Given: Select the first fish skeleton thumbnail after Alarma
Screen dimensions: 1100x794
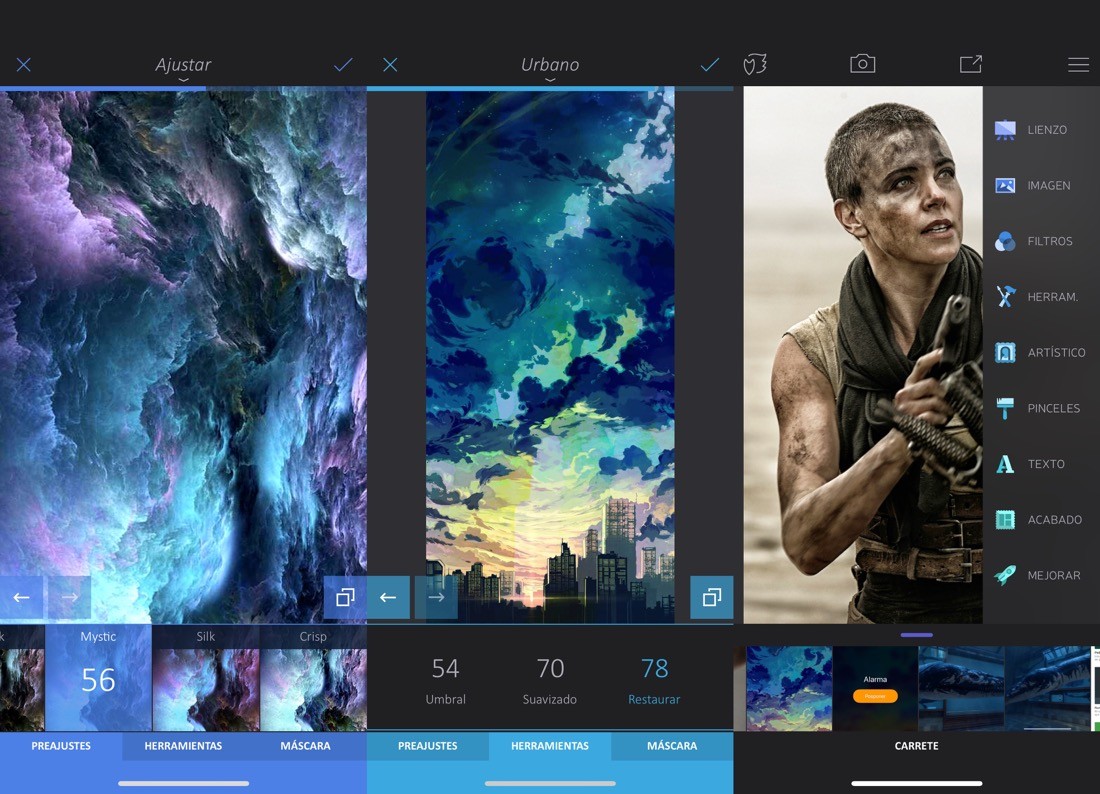Looking at the screenshot, I should 961,689.
